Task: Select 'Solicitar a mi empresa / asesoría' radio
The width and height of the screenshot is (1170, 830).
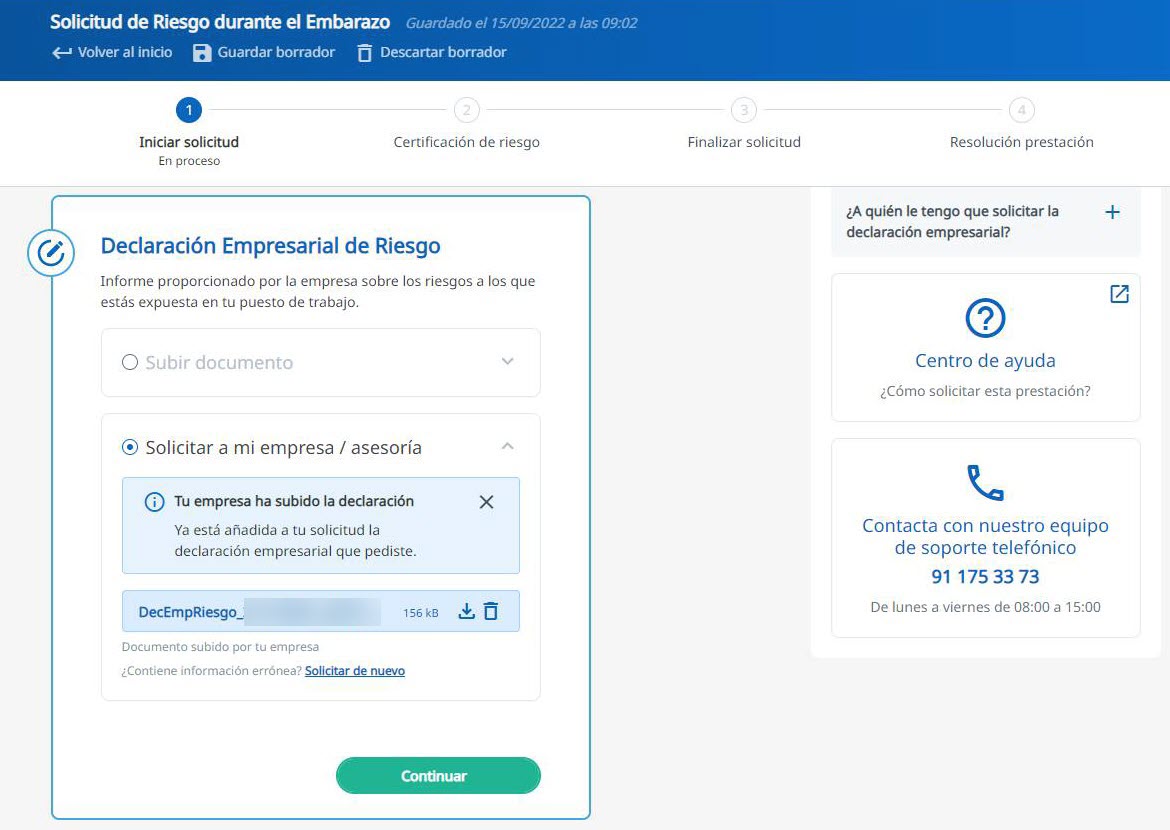Action: [x=130, y=448]
